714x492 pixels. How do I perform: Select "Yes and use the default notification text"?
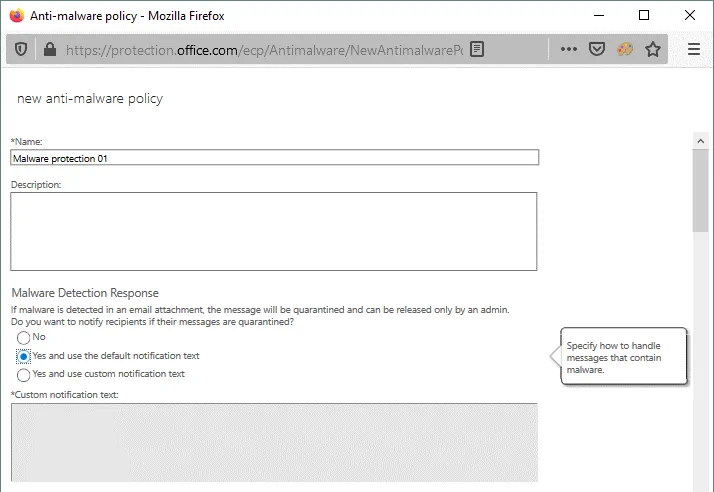(x=24, y=356)
